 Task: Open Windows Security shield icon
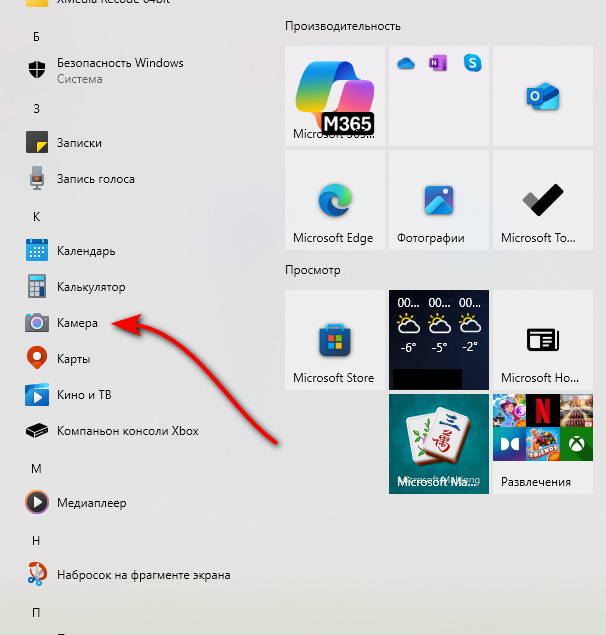pos(37,69)
